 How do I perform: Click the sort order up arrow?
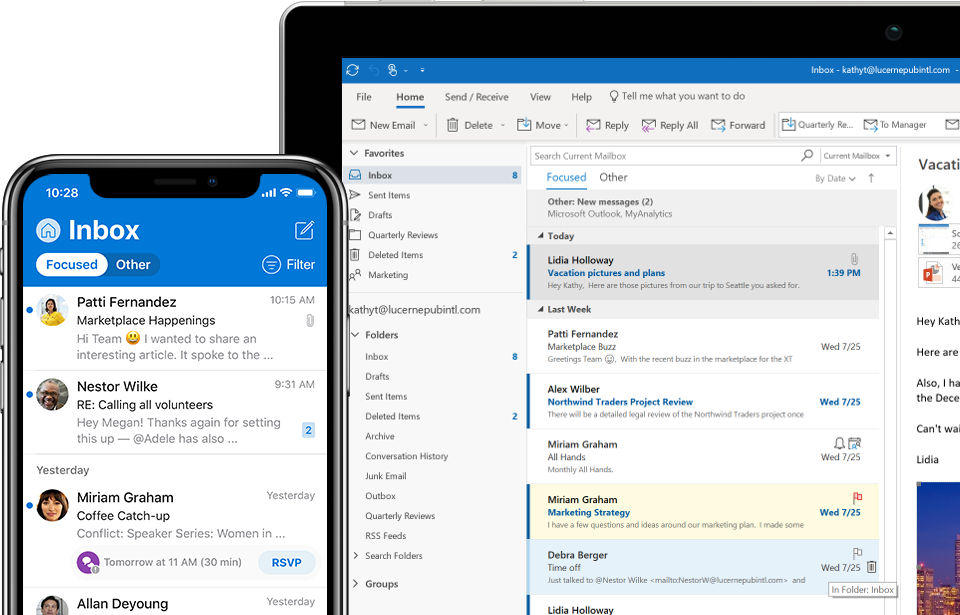point(871,178)
